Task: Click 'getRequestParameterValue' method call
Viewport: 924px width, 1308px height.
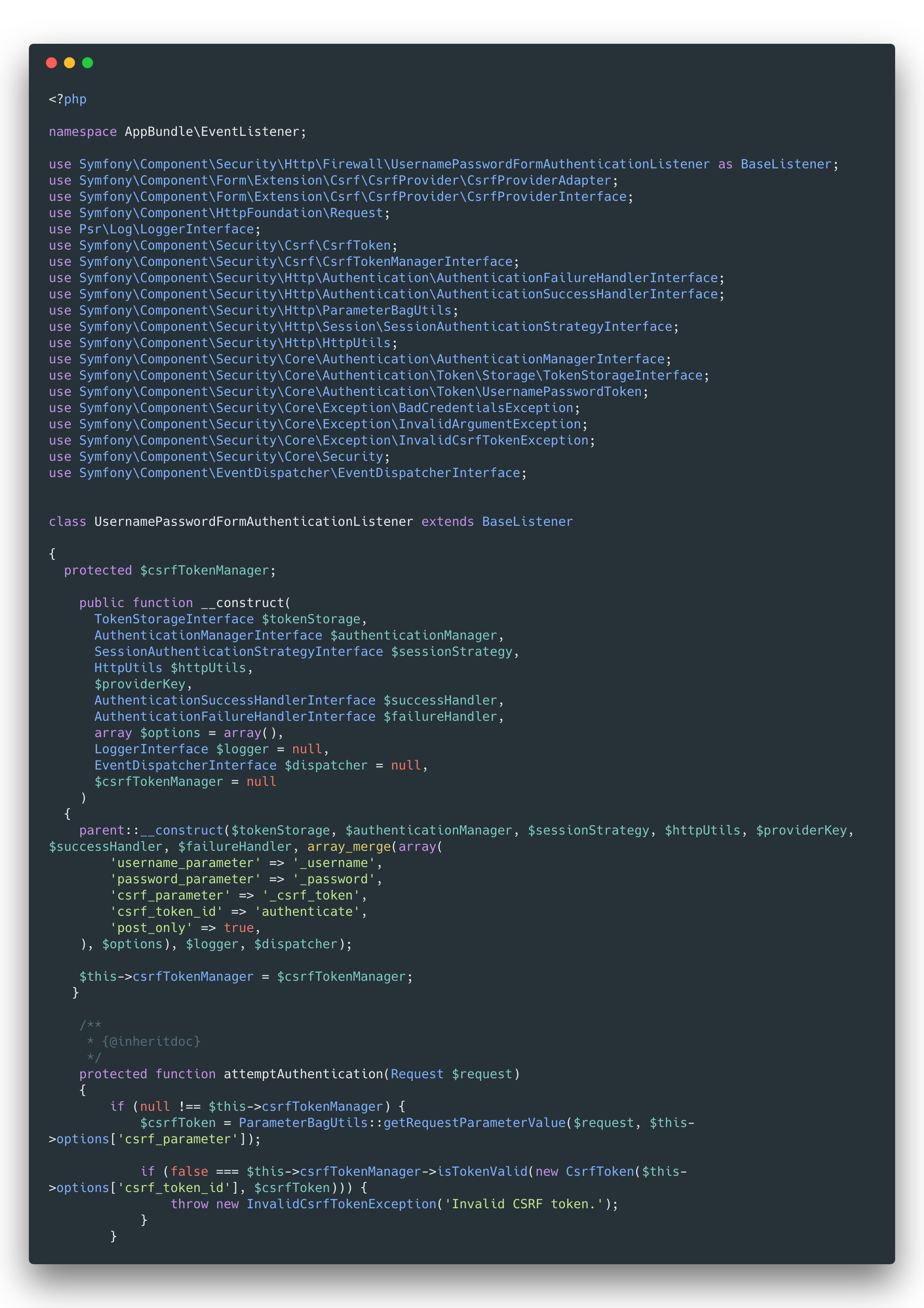Action: 474,1123
